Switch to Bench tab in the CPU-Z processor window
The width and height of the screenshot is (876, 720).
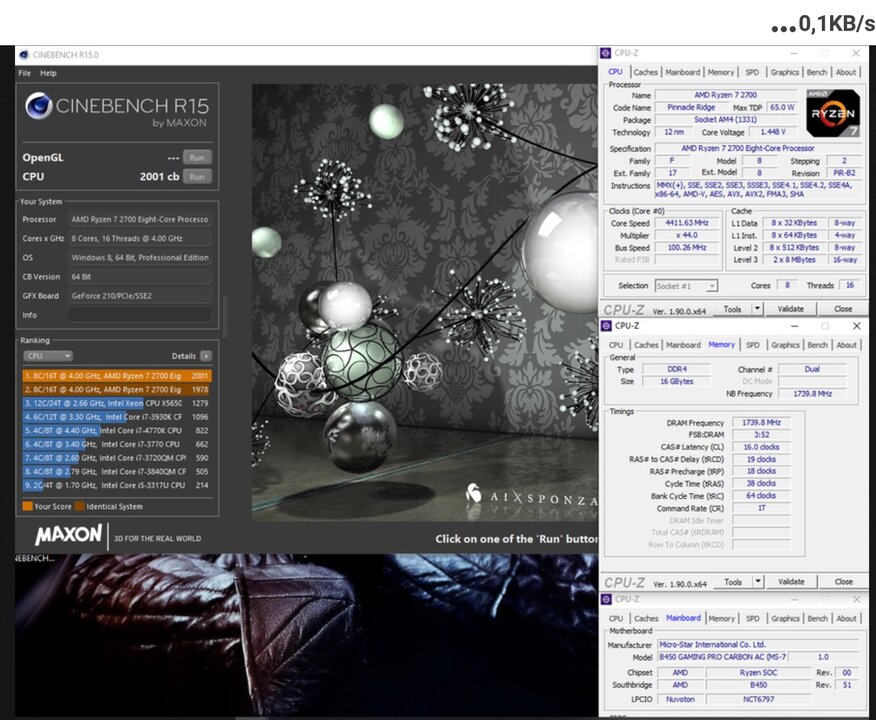817,72
